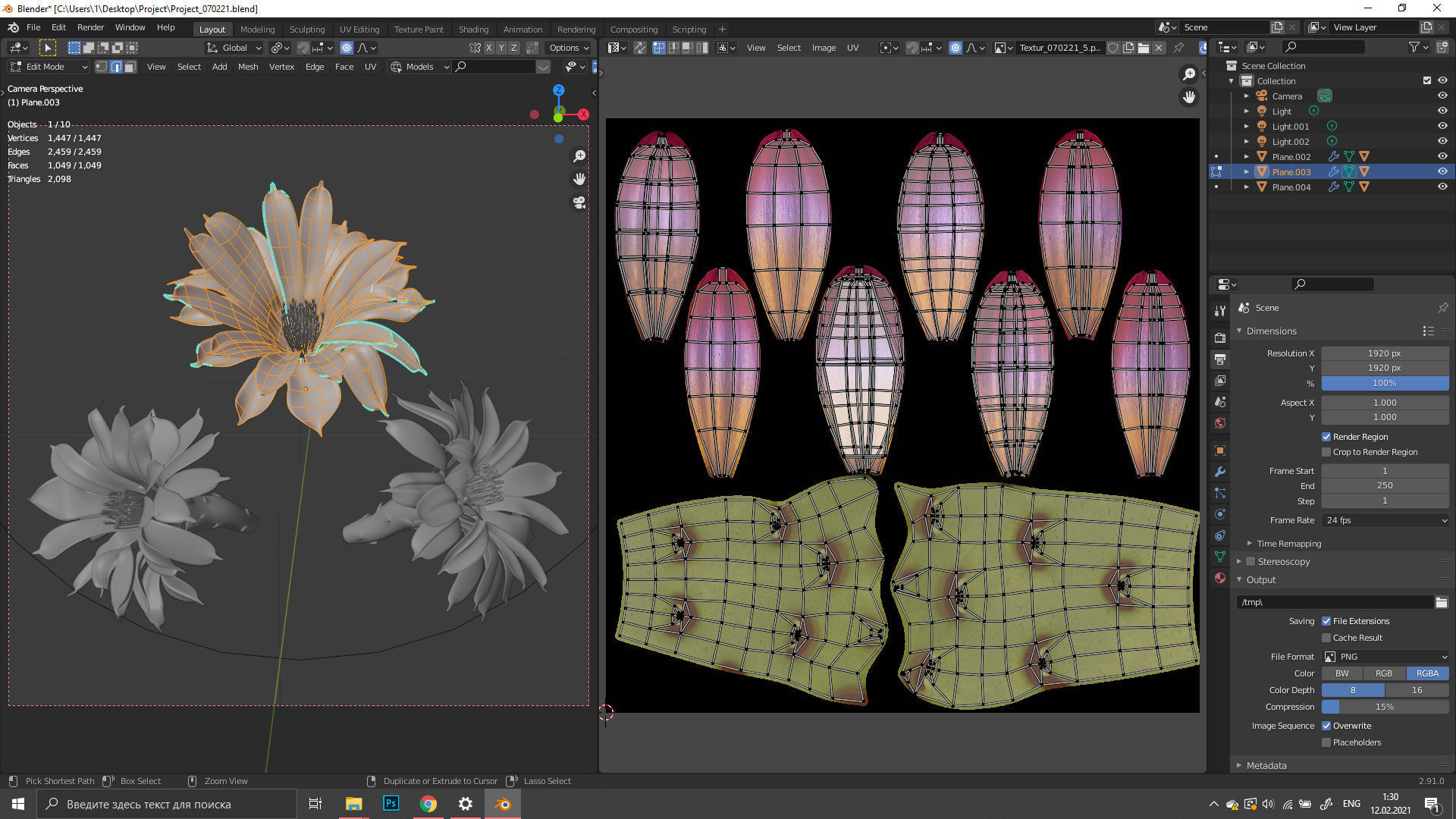Open the Edit Mode selector dropdown
Screen dimensions: 1456x819
[x=49, y=67]
